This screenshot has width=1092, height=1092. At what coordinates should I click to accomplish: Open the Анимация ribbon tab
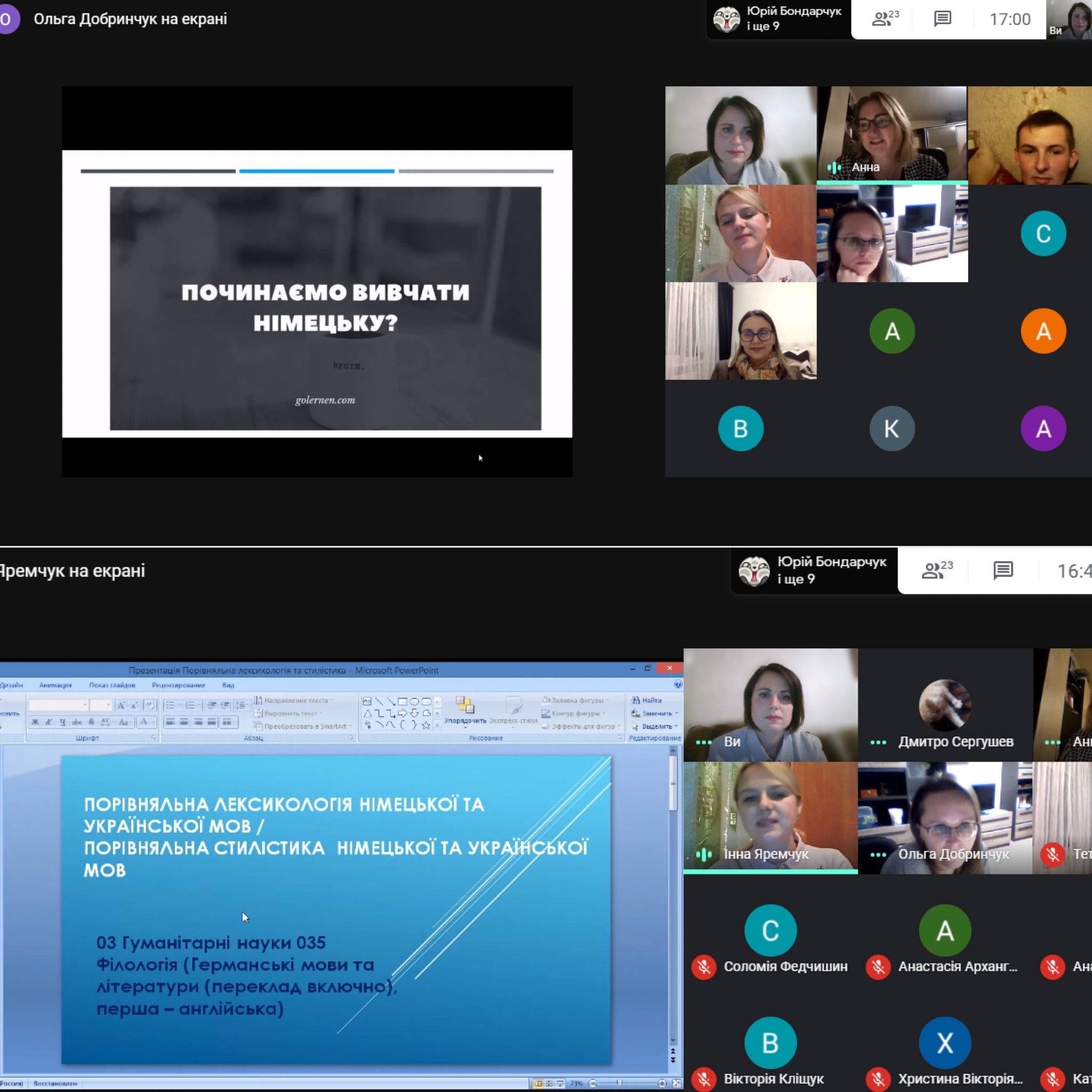point(55,685)
